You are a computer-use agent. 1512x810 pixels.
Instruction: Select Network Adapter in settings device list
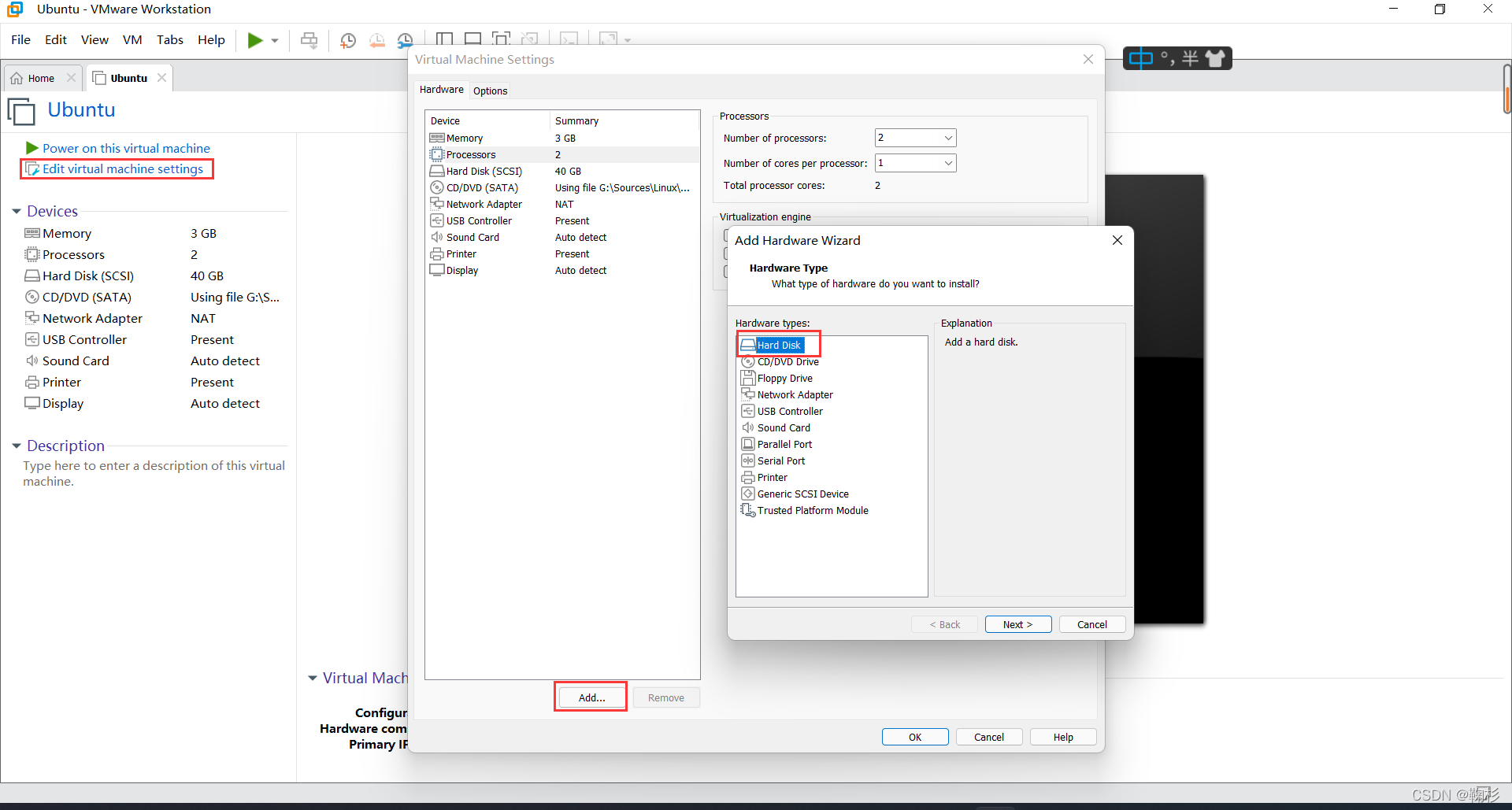(x=562, y=204)
